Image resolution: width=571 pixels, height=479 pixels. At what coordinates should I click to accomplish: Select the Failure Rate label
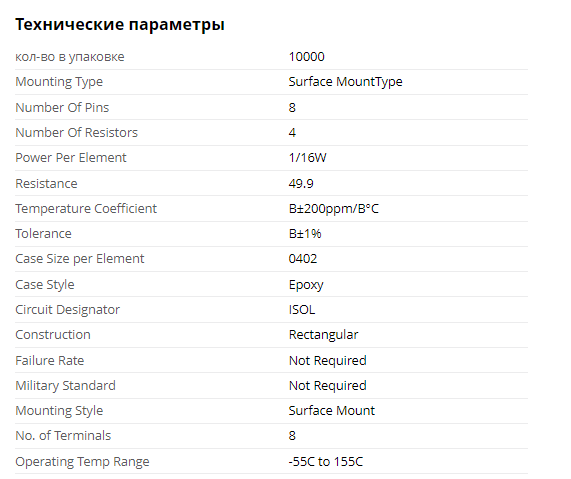pos(50,360)
